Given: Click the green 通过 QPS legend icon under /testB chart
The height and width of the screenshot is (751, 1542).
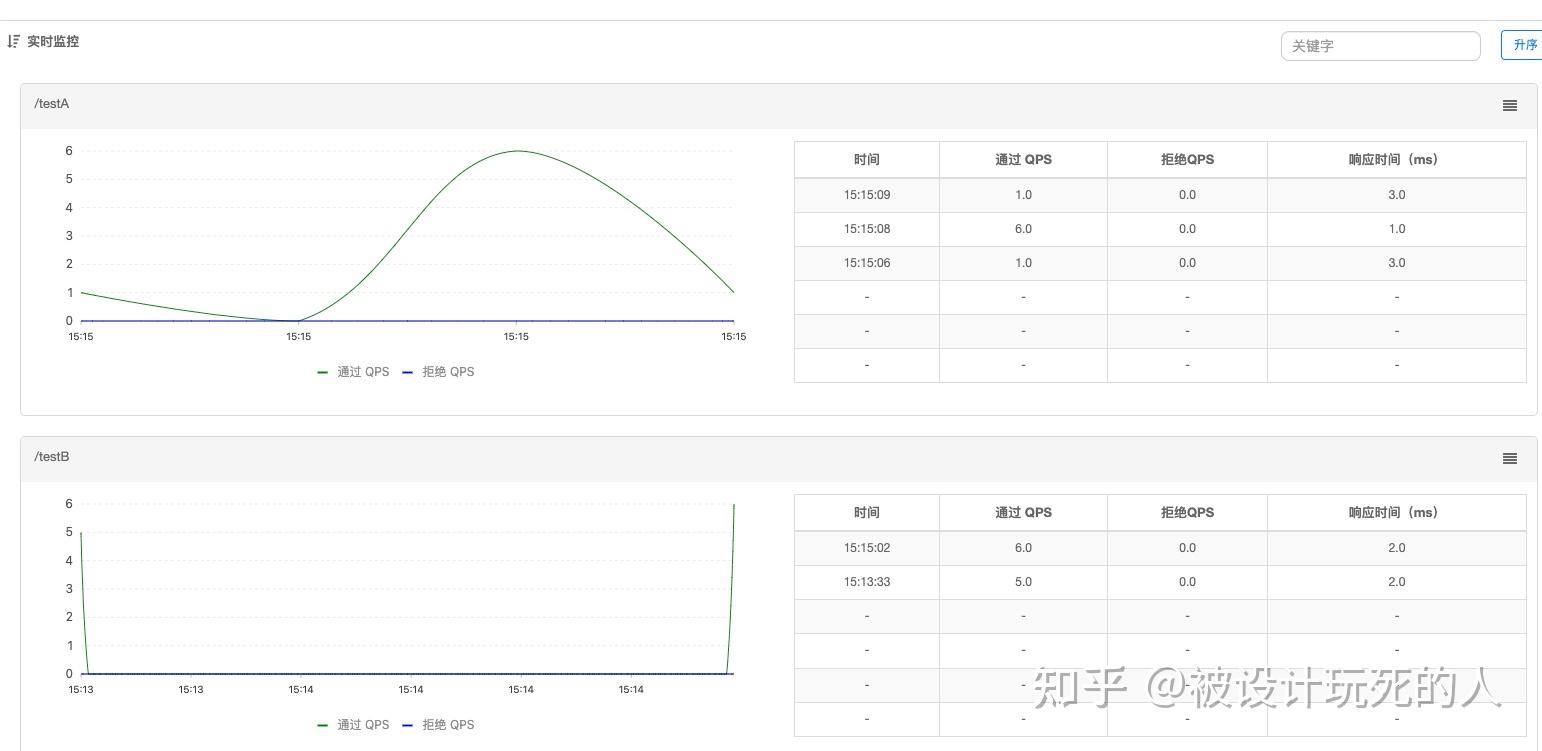Looking at the screenshot, I should tap(322, 724).
